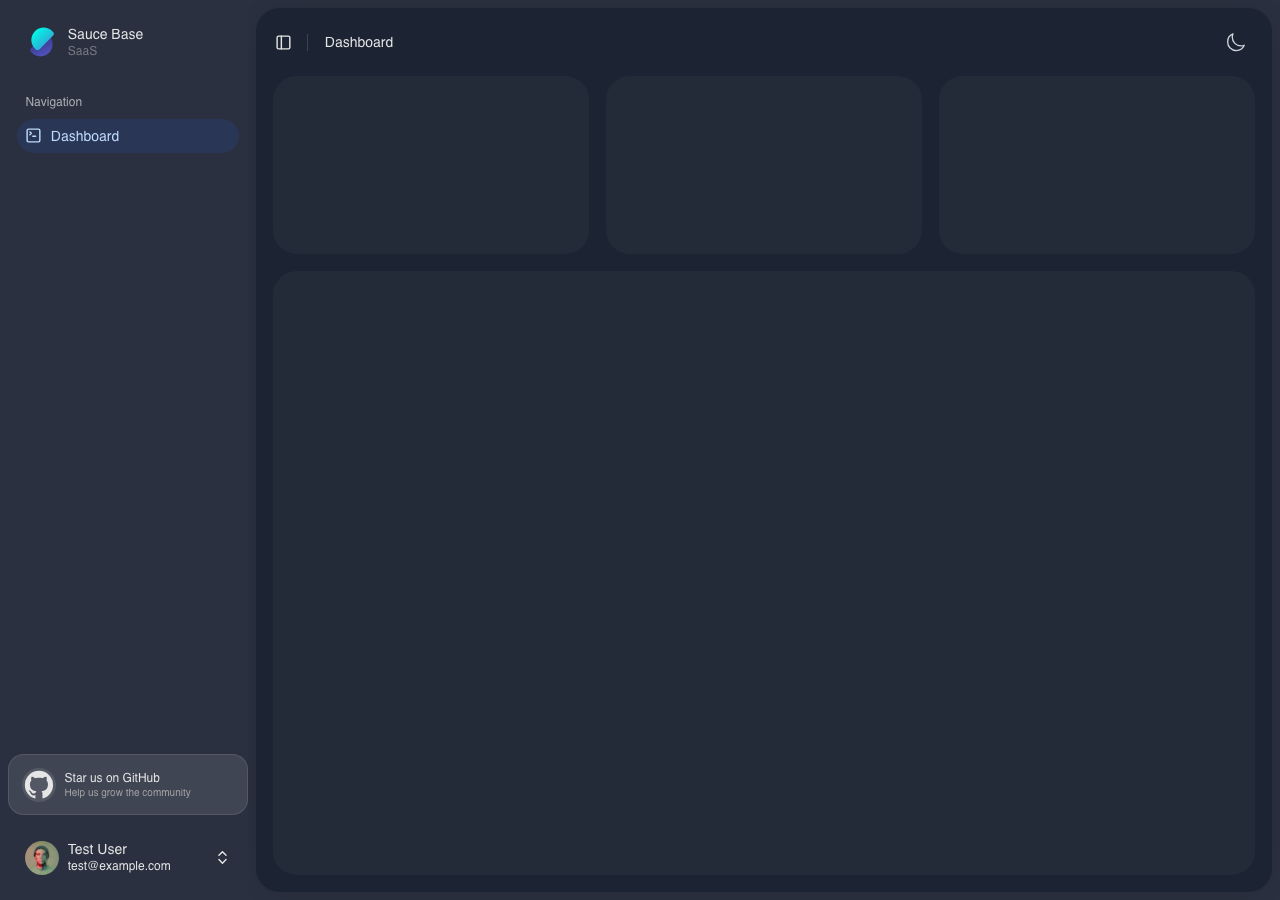The height and width of the screenshot is (900, 1280).
Task: Toggle dark mode with the moon icon
Action: click(1236, 42)
